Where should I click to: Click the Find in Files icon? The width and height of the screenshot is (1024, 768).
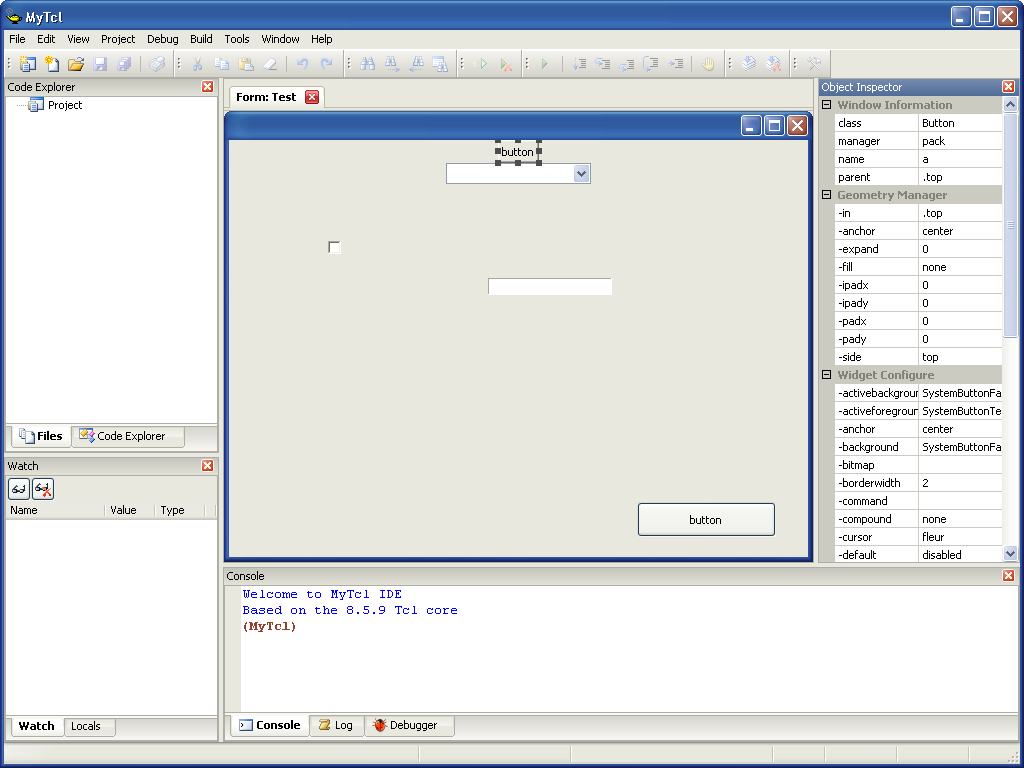click(x=440, y=64)
